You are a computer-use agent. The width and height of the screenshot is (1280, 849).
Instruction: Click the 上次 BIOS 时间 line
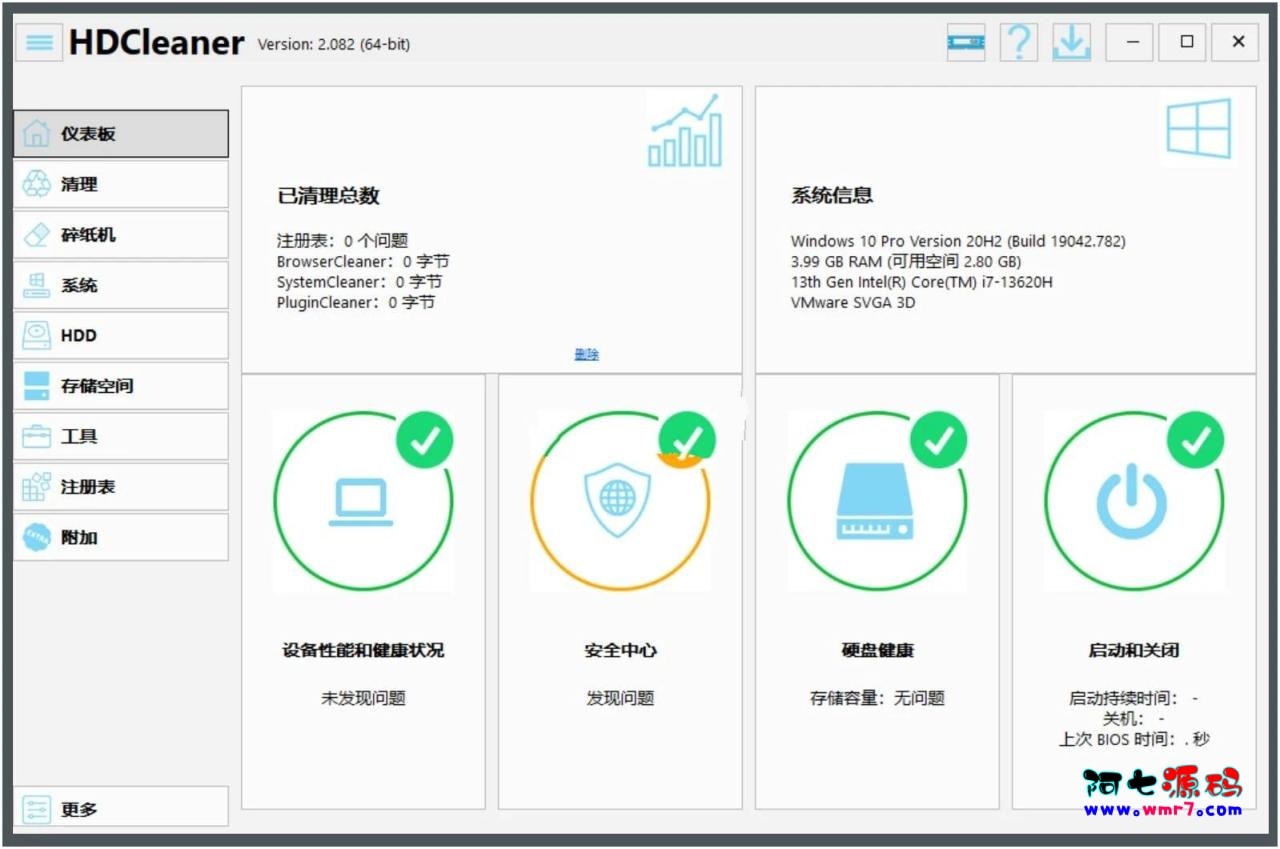(1134, 740)
